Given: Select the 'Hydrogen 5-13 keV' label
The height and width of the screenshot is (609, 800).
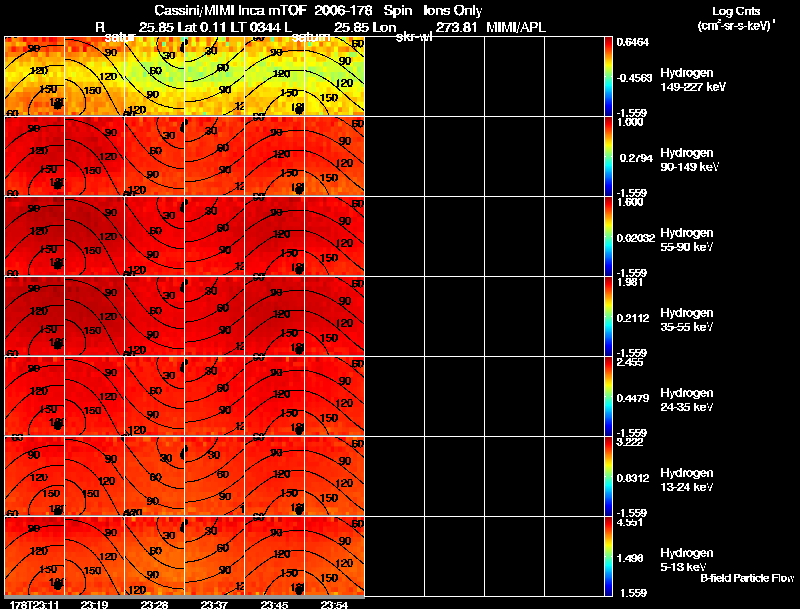Looking at the screenshot, I should coord(687,560).
